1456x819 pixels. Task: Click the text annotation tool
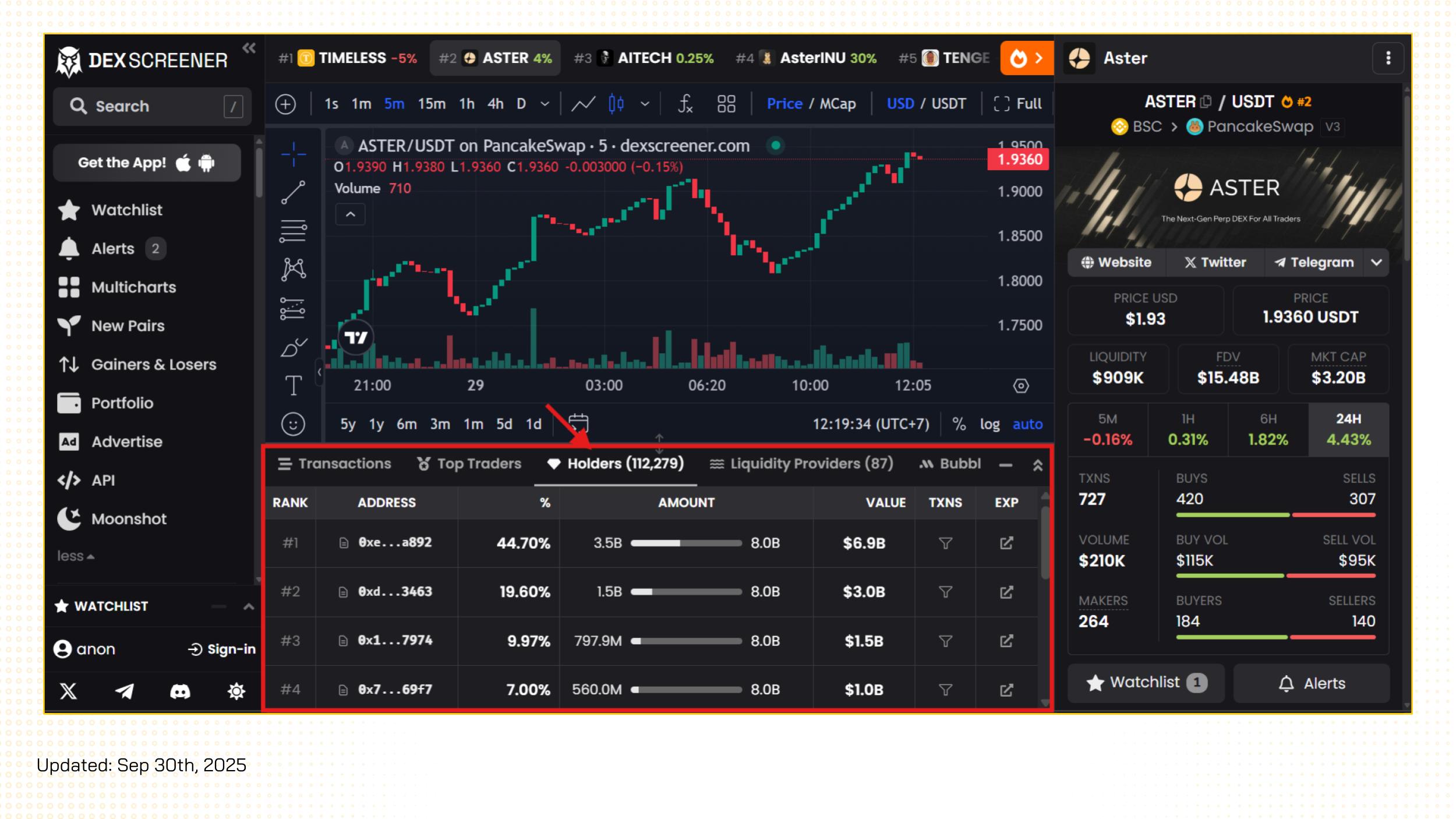[293, 385]
